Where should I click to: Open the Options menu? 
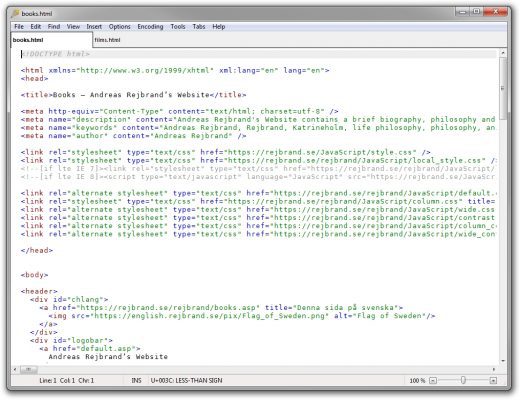(x=119, y=27)
